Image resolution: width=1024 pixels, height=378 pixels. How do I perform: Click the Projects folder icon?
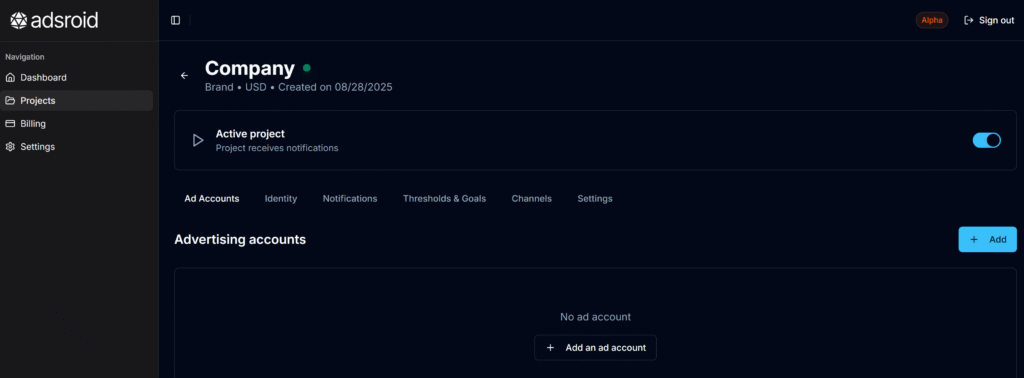tap(10, 101)
